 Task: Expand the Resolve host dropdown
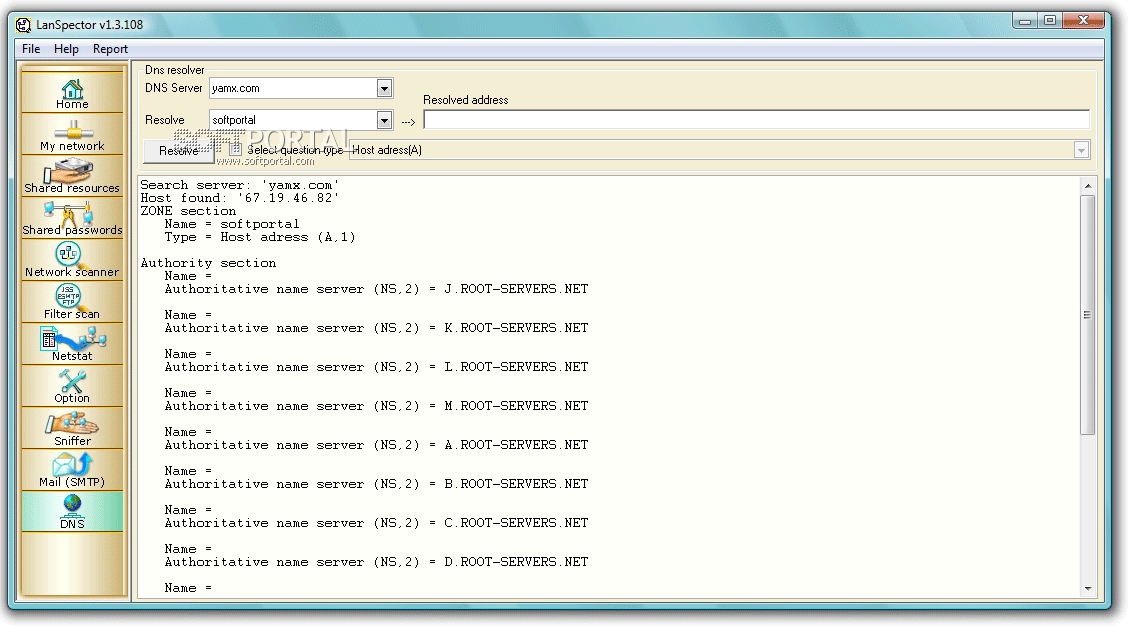[x=384, y=119]
